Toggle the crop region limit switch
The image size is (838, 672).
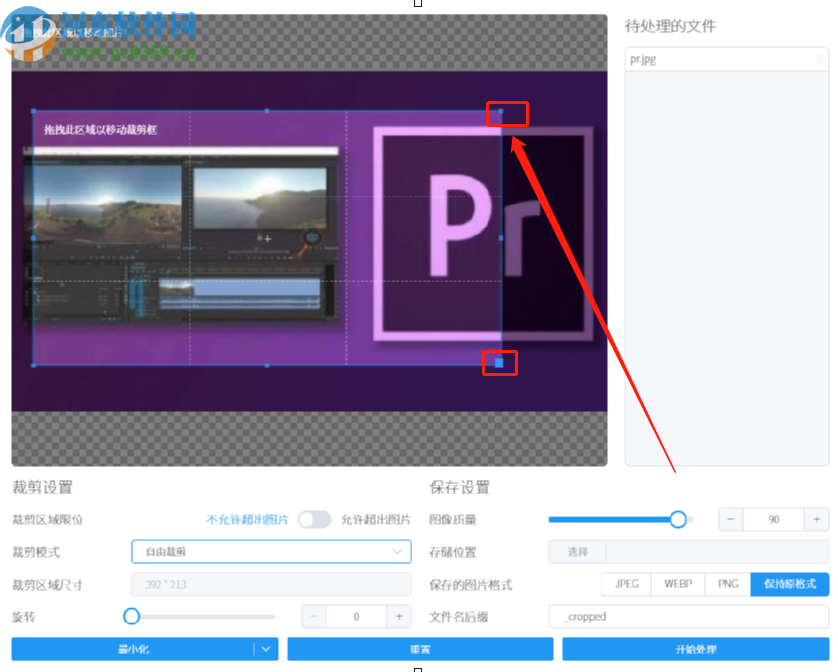pyautogui.click(x=314, y=520)
